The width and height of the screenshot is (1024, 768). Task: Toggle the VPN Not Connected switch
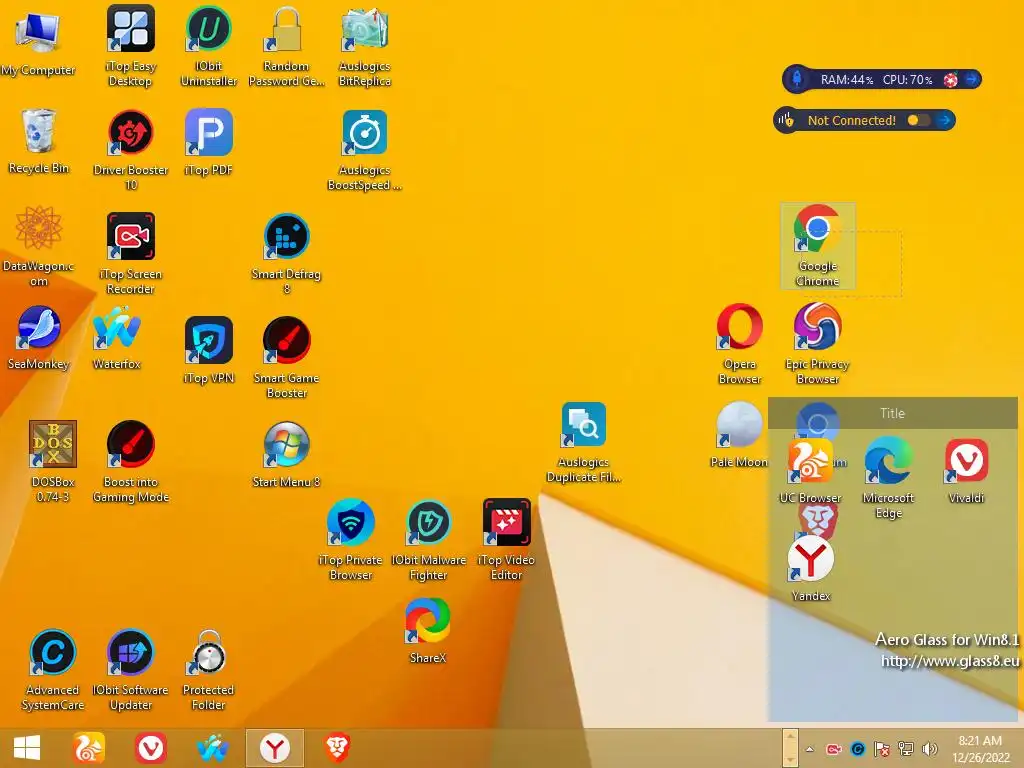click(919, 120)
